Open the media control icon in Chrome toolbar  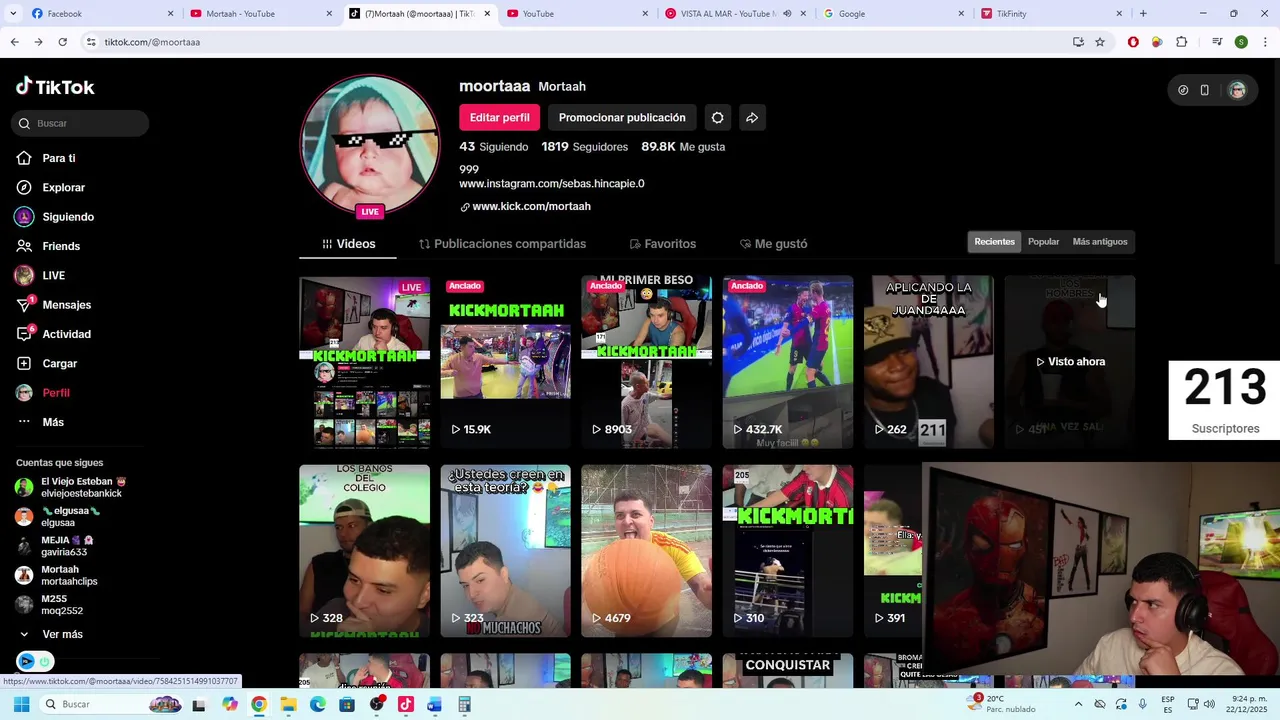point(1217,42)
